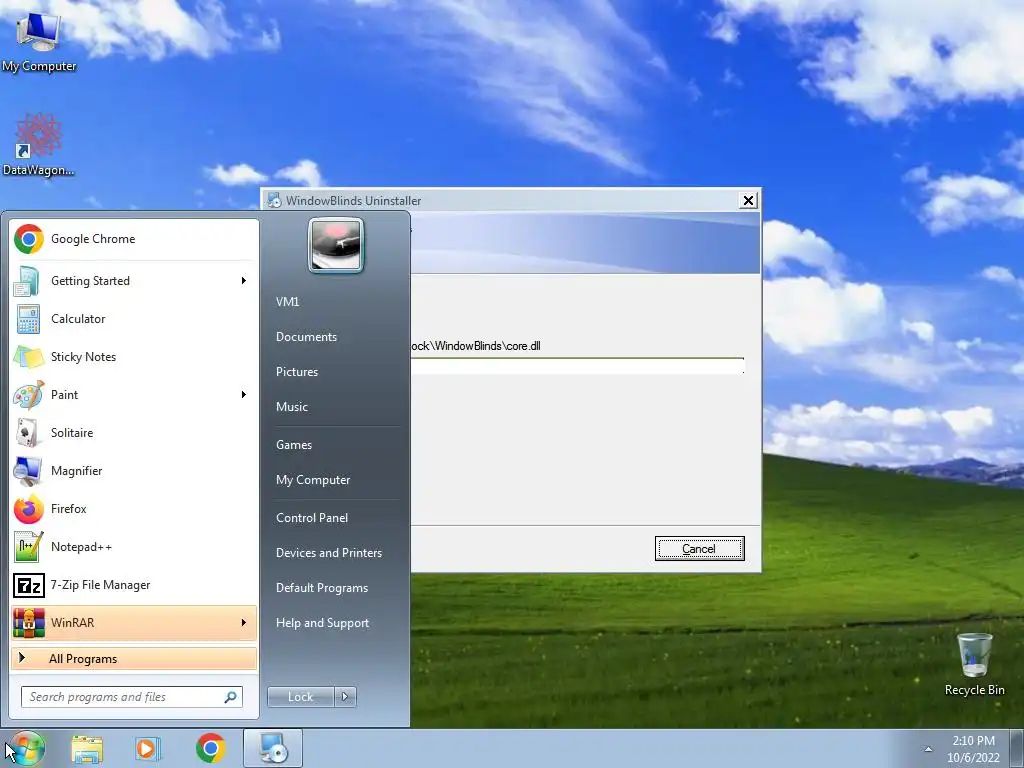The height and width of the screenshot is (768, 1024).
Task: Open Devices and Printers
Action: [328, 553]
